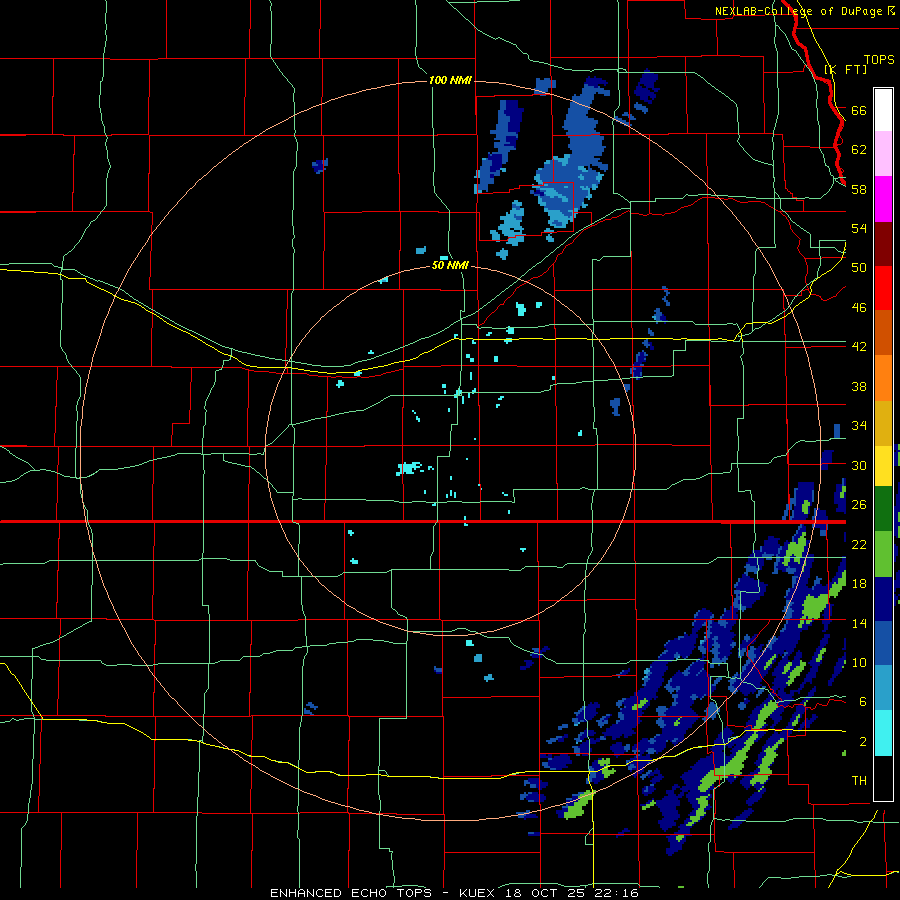Screen dimensions: 900x900
Task: Click the '62' legend value
Action: tap(859, 150)
